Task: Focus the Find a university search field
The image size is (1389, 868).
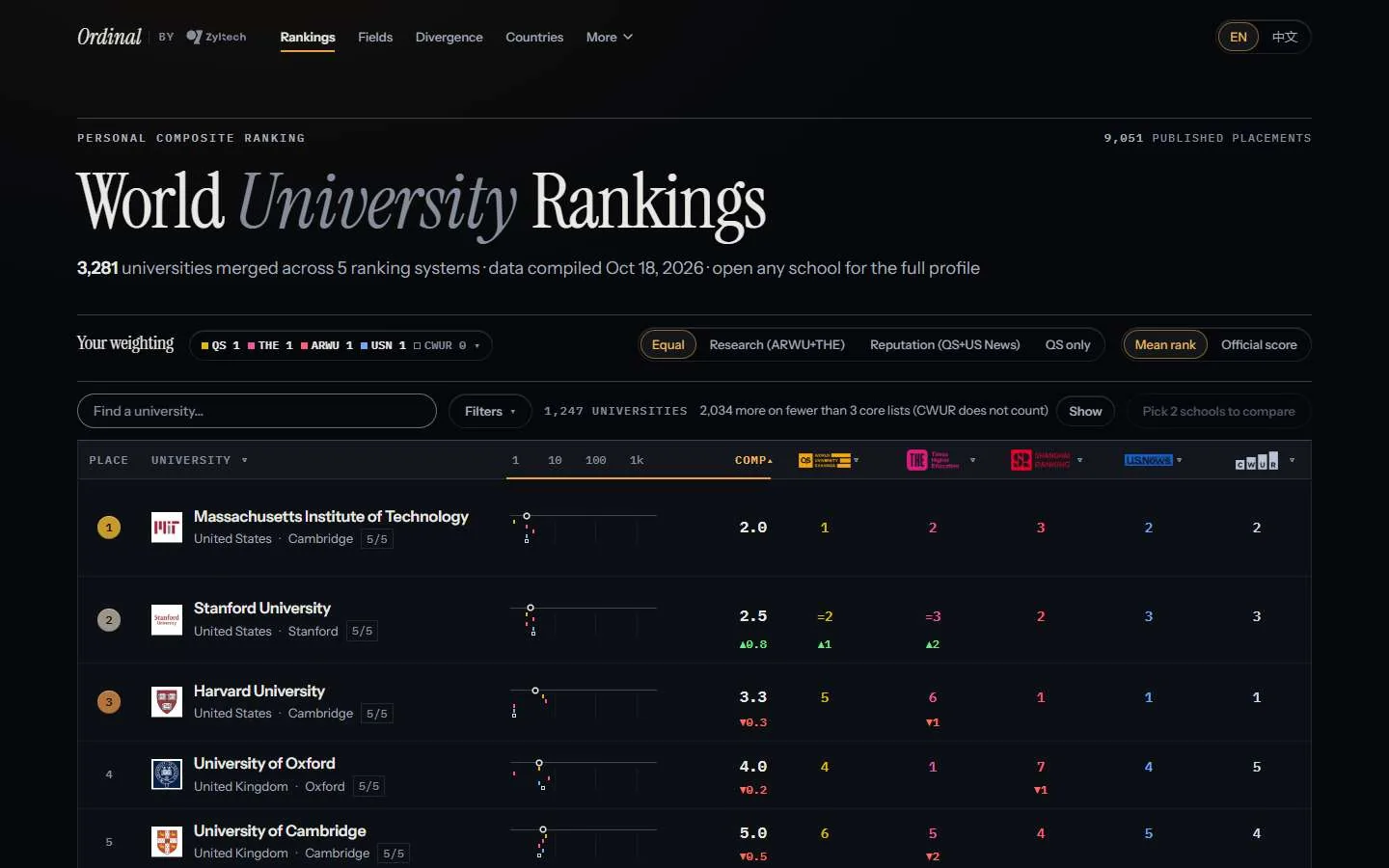Action: (257, 411)
